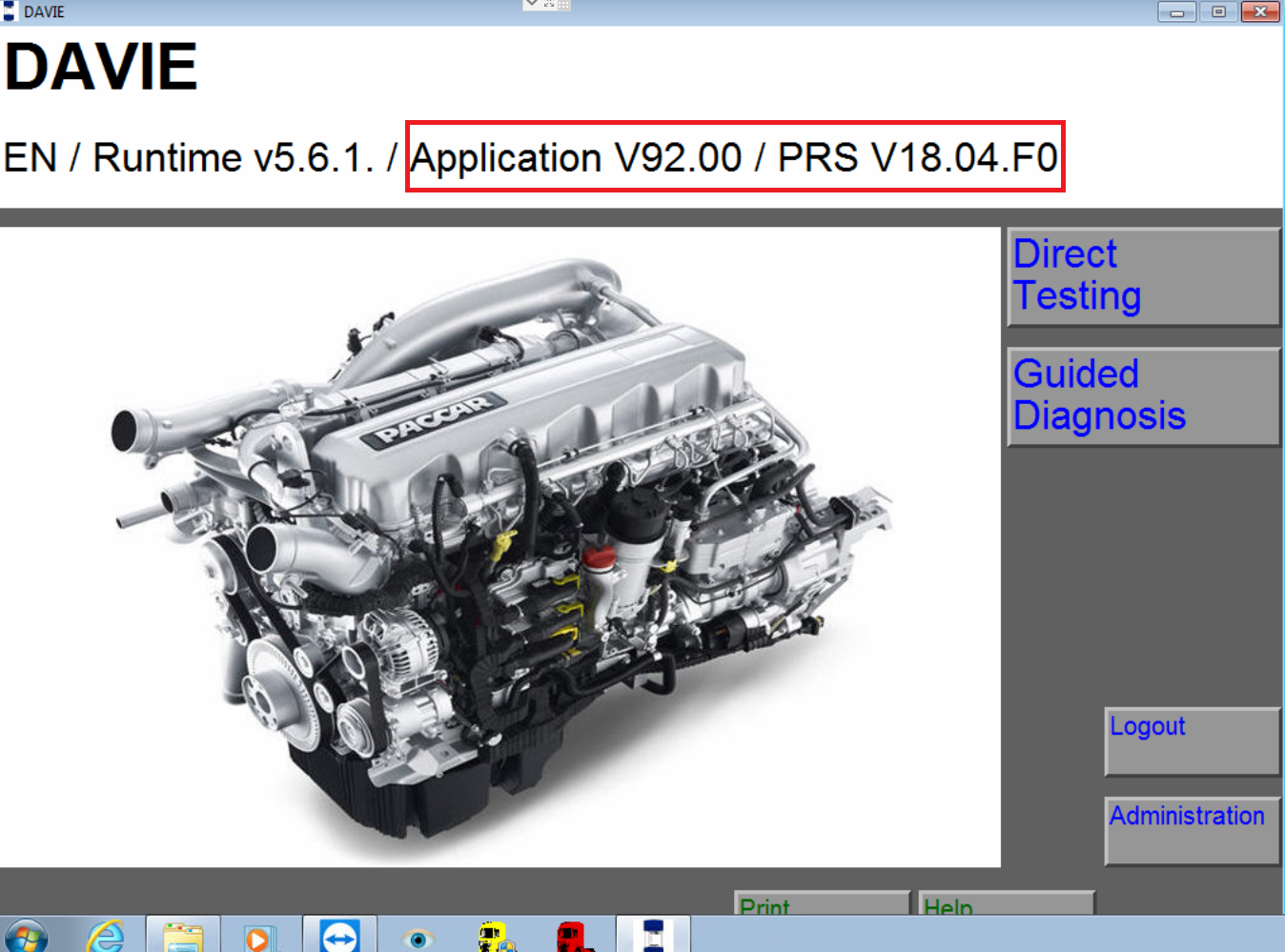Click the Logout button

(x=1192, y=741)
